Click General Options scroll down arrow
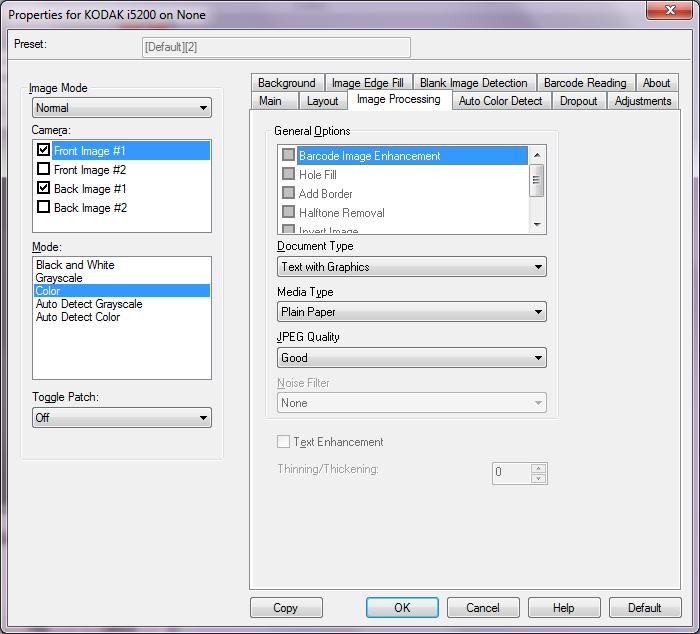Viewport: 700px width, 634px height. [537, 225]
